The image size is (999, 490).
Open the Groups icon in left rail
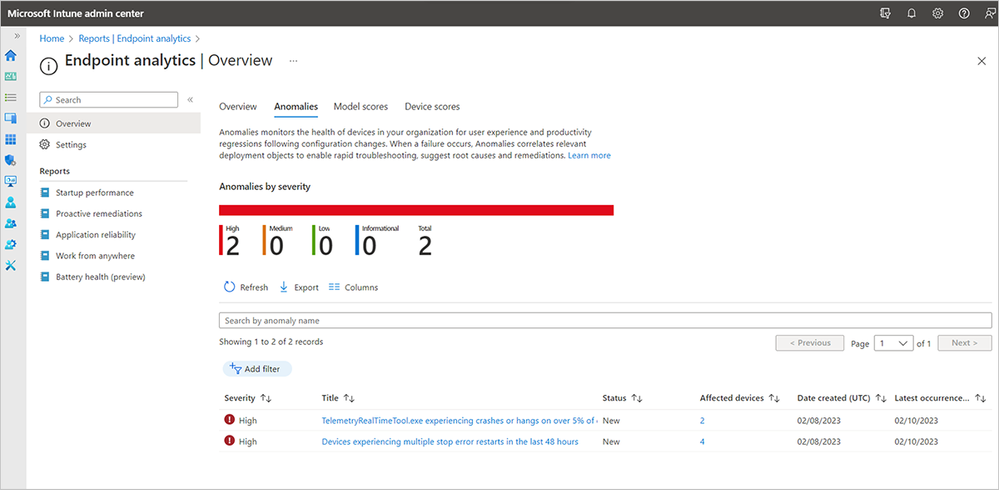pyautogui.click(x=10, y=224)
